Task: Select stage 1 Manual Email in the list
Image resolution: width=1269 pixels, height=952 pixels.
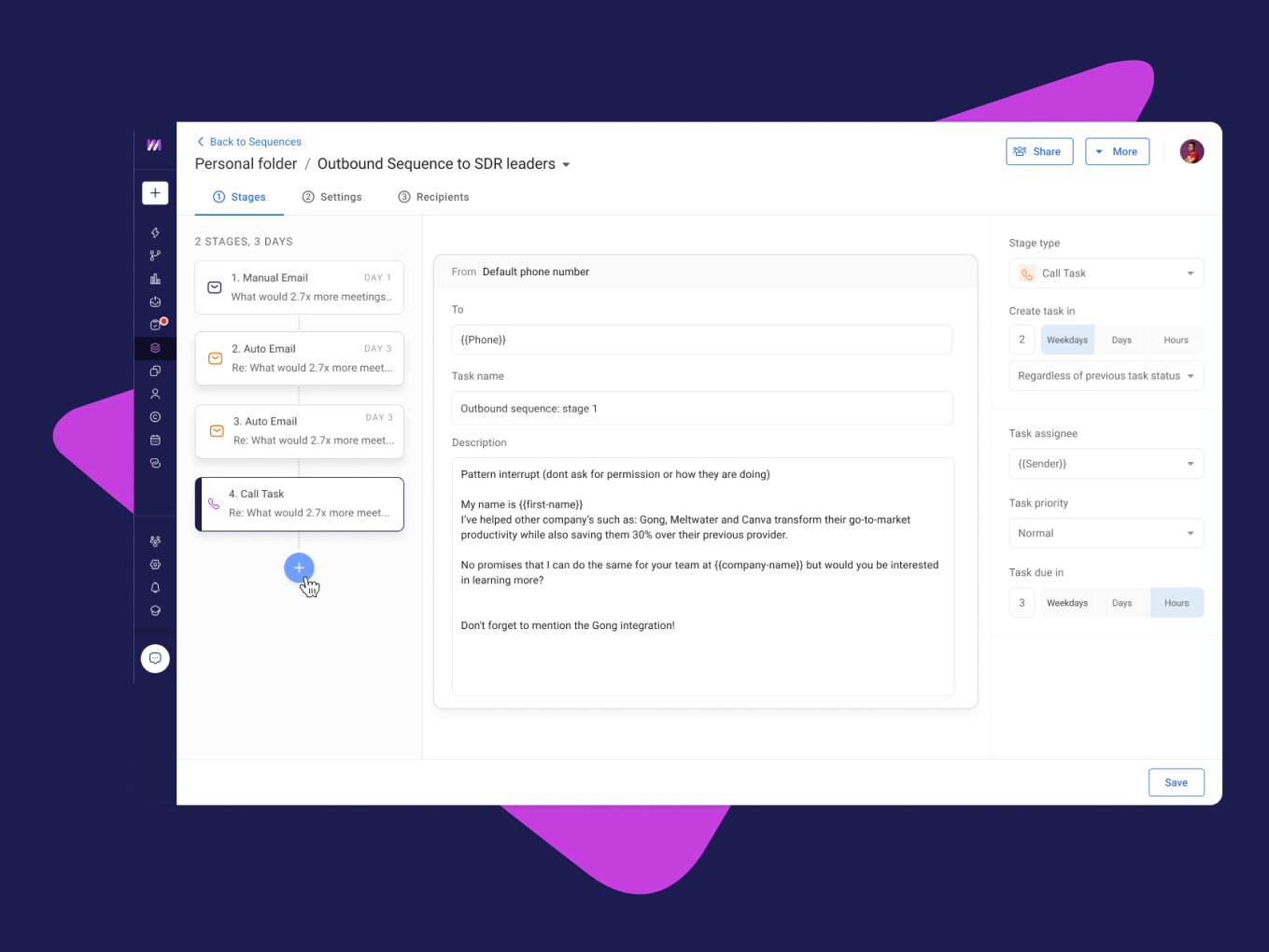Action: (x=299, y=287)
